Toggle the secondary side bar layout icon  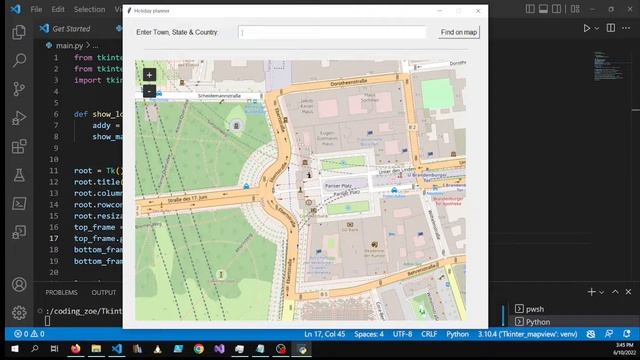point(556,9)
